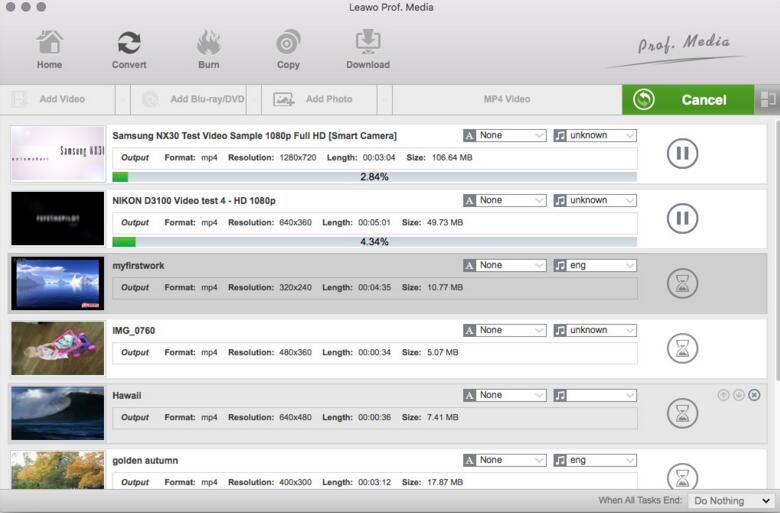
Task: Open subtitle dropdown for myfirstwork
Action: (505, 265)
